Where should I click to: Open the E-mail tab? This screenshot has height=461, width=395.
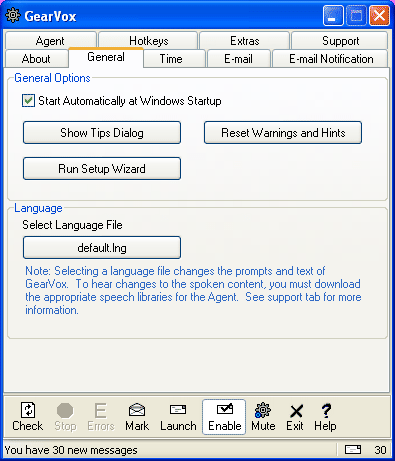pos(238,59)
